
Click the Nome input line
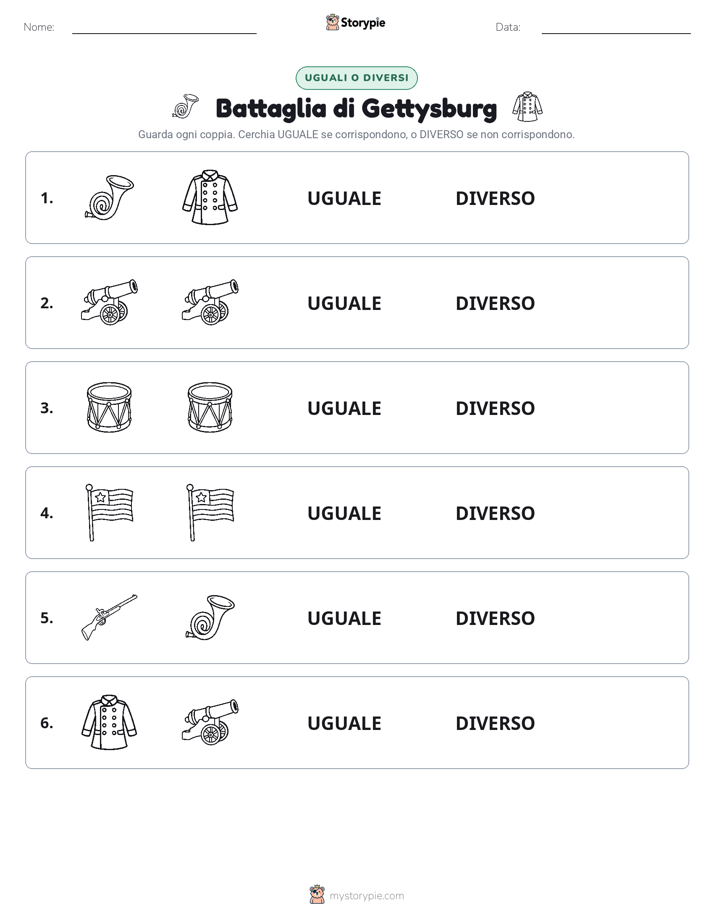point(164,27)
